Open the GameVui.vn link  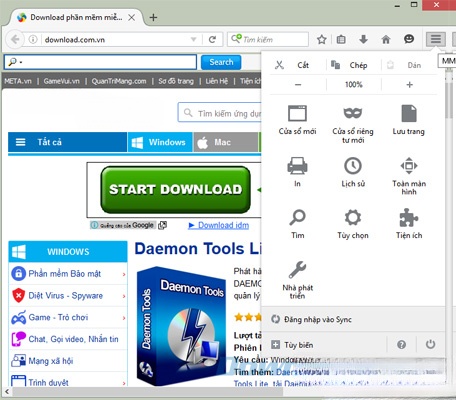coord(62,81)
